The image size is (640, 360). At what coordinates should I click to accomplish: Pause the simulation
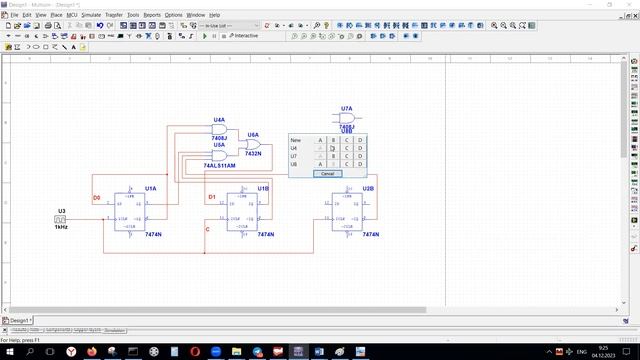pos(214,36)
